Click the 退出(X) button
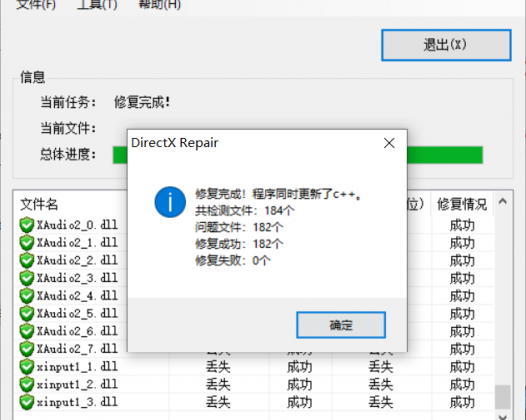The width and height of the screenshot is (526, 420). pyautogui.click(x=446, y=45)
